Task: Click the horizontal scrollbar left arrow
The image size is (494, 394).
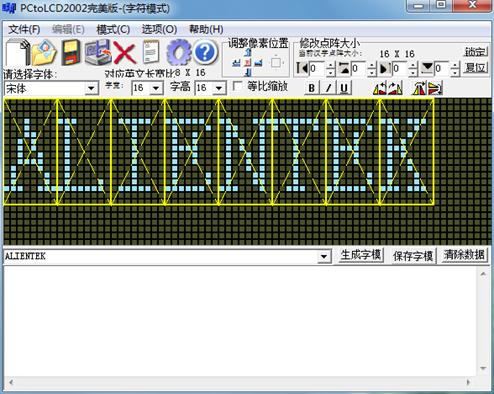Action: pyautogui.click(x=11, y=382)
